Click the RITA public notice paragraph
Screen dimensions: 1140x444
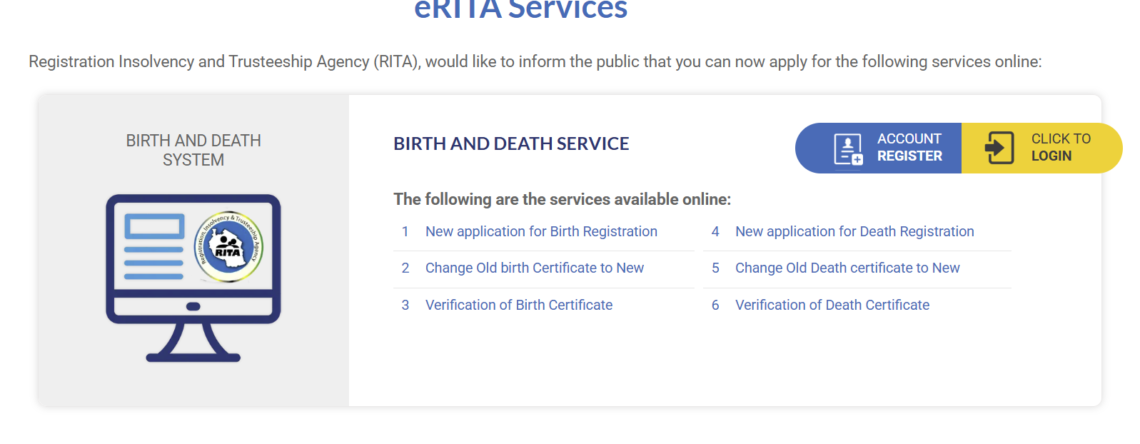coord(535,62)
